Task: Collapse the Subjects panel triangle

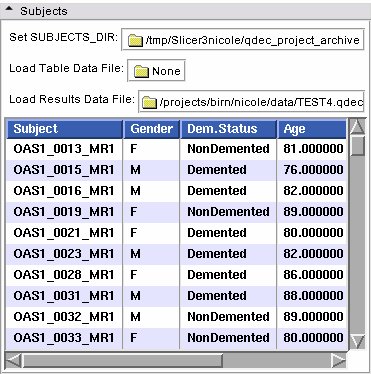Action: (x=9, y=10)
